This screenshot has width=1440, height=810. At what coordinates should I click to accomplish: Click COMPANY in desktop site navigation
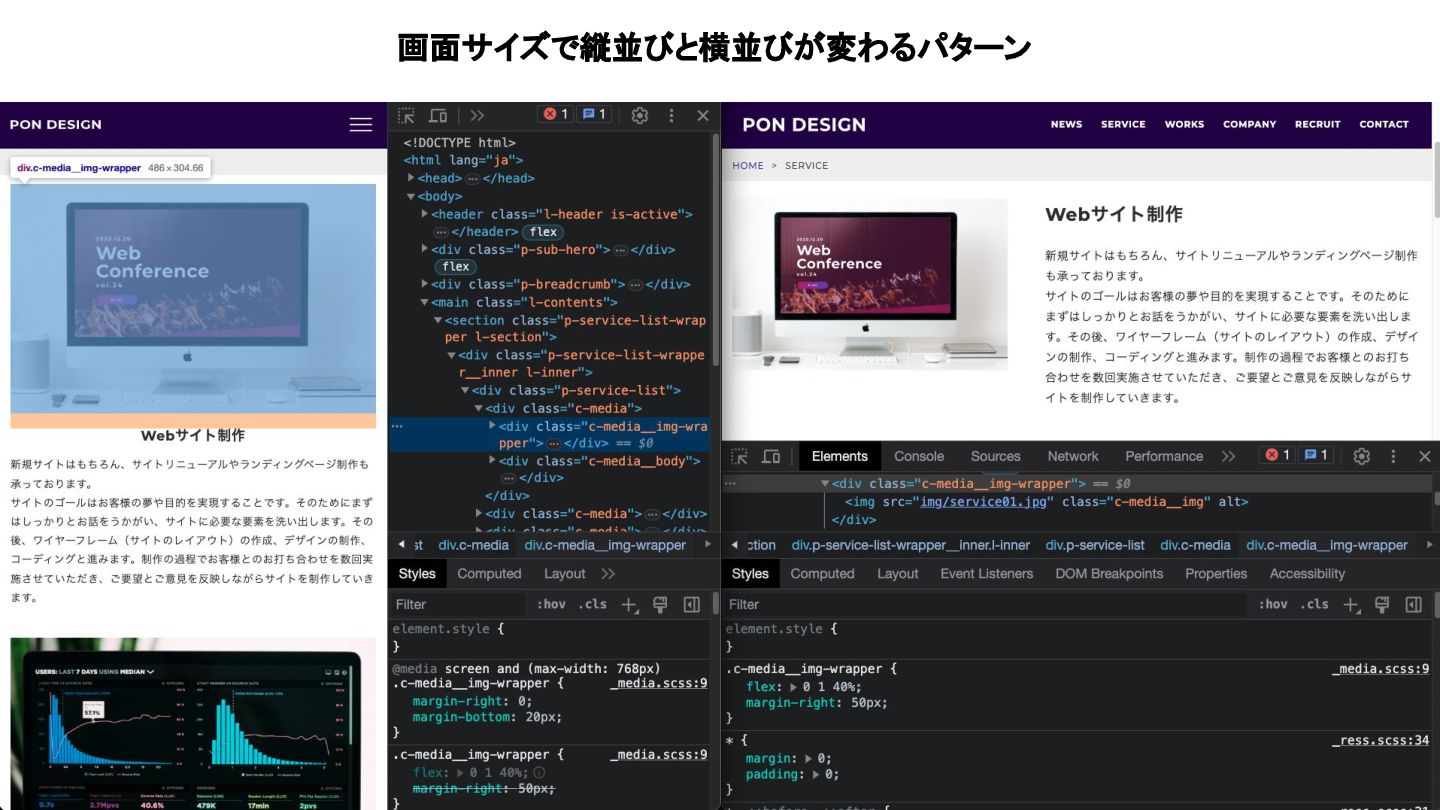tap(1249, 124)
